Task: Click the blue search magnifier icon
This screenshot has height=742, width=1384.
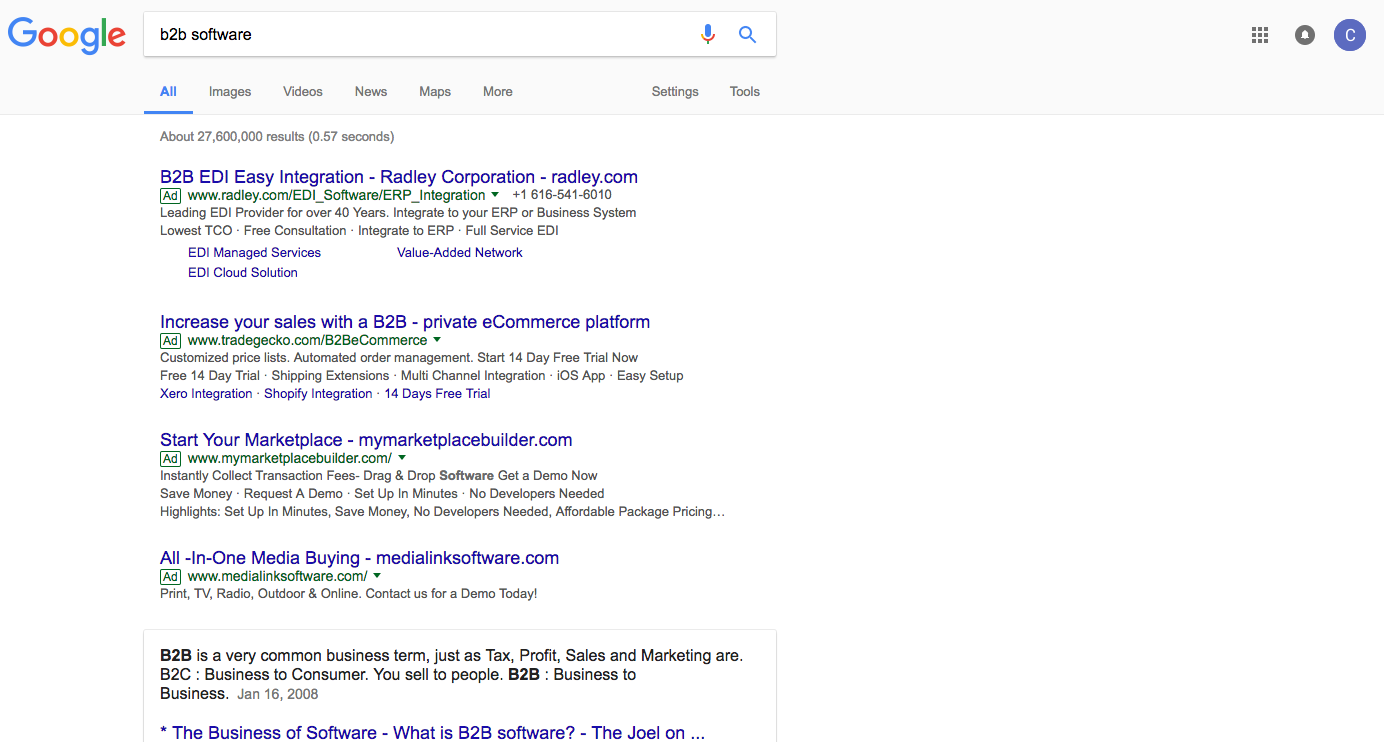Action: [747, 34]
